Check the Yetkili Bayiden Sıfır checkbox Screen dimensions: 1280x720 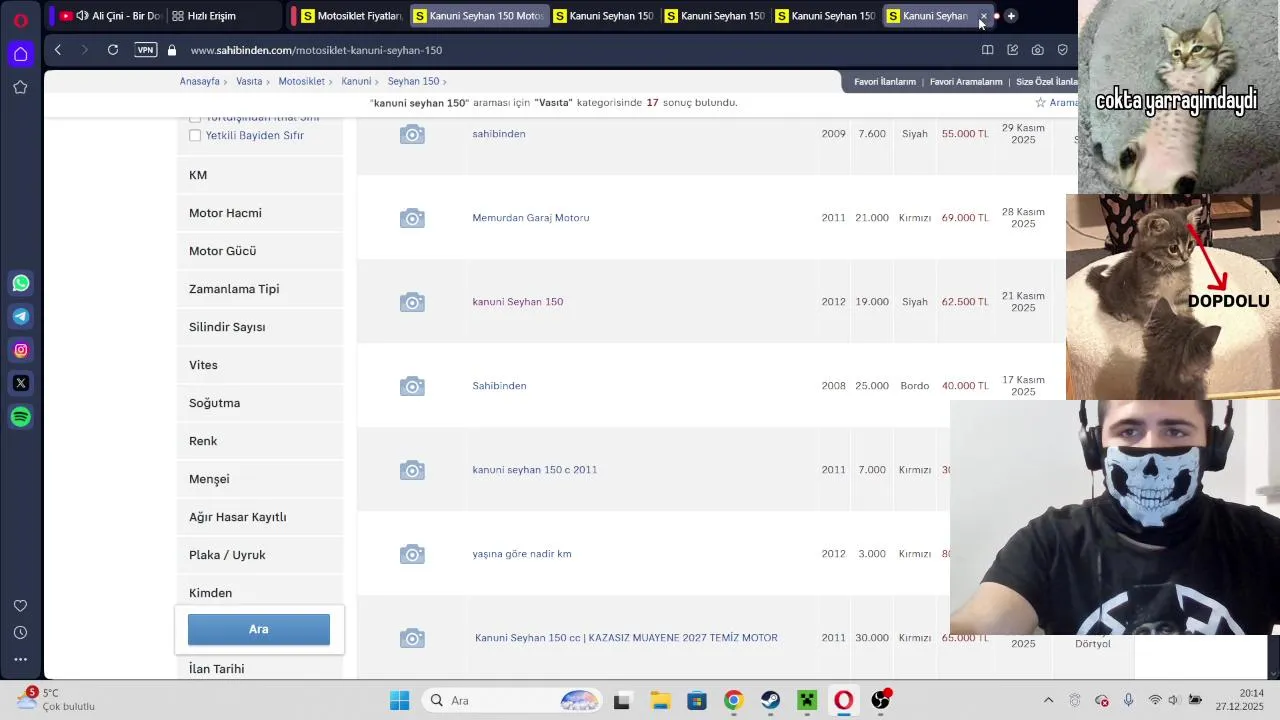(195, 135)
